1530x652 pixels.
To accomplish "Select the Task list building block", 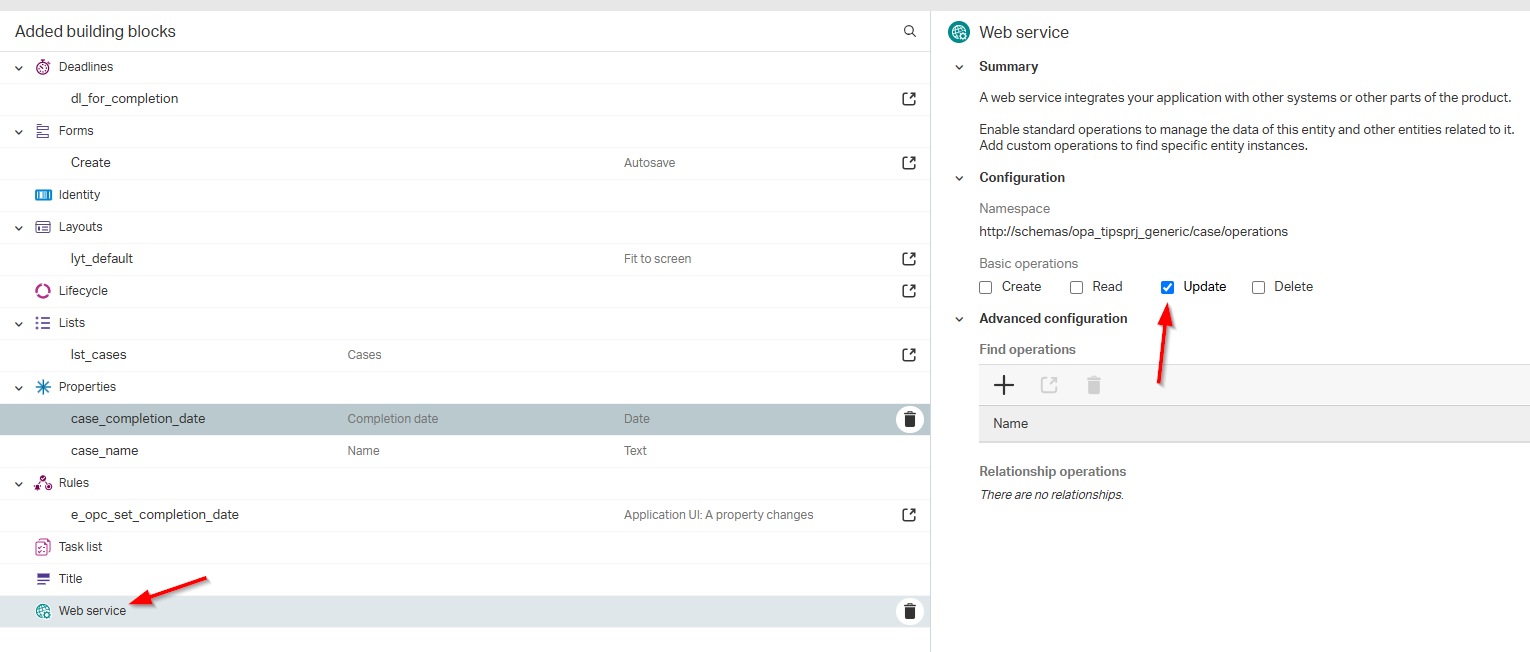I will pyautogui.click(x=80, y=547).
